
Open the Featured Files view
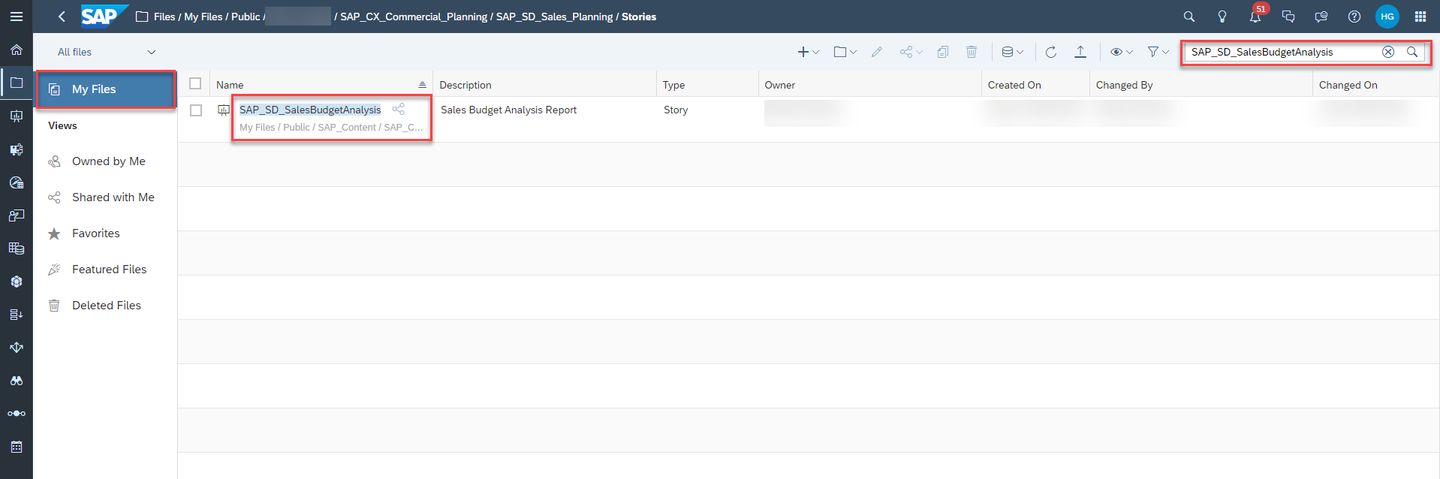pos(109,269)
